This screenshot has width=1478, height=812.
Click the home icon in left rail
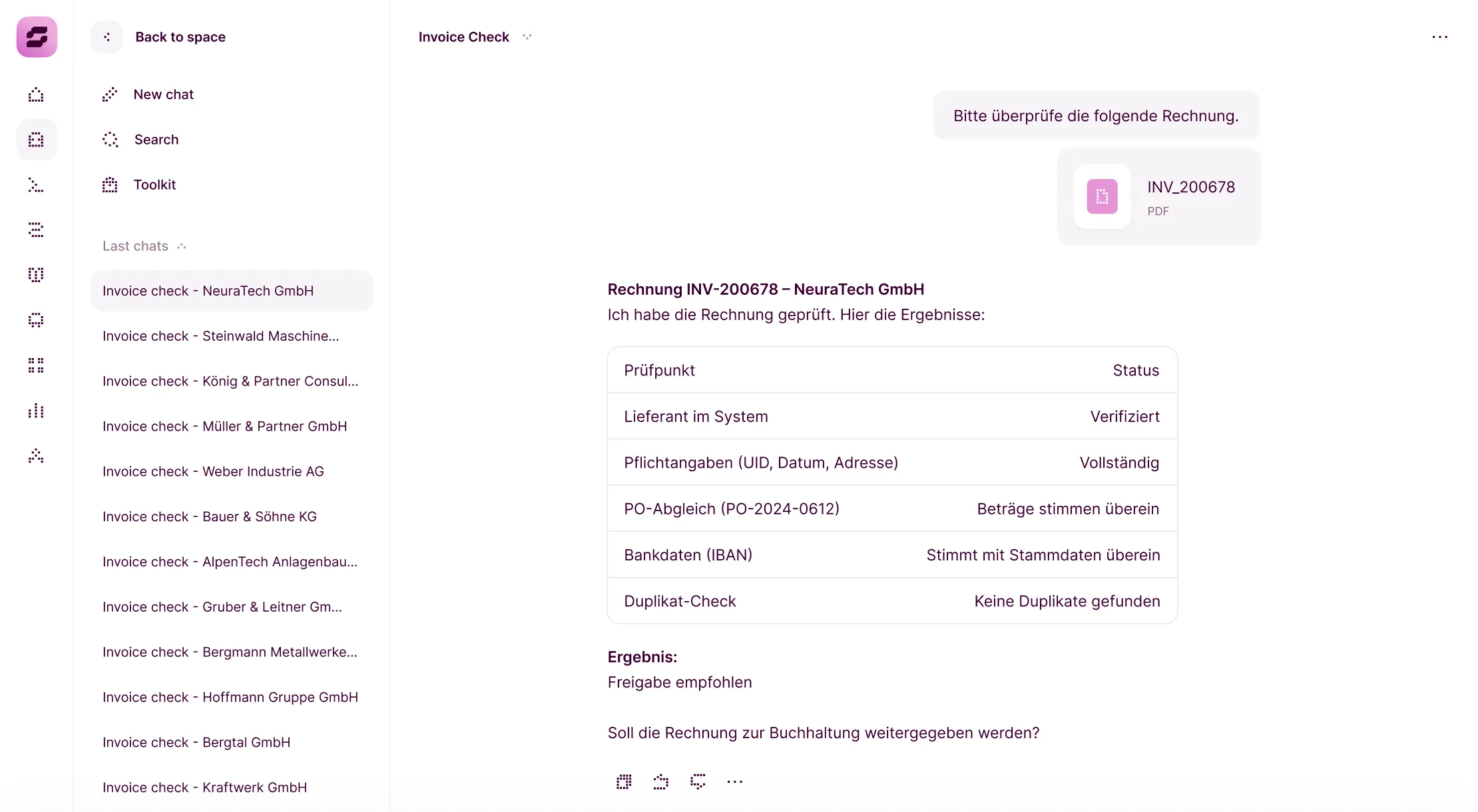(x=36, y=95)
